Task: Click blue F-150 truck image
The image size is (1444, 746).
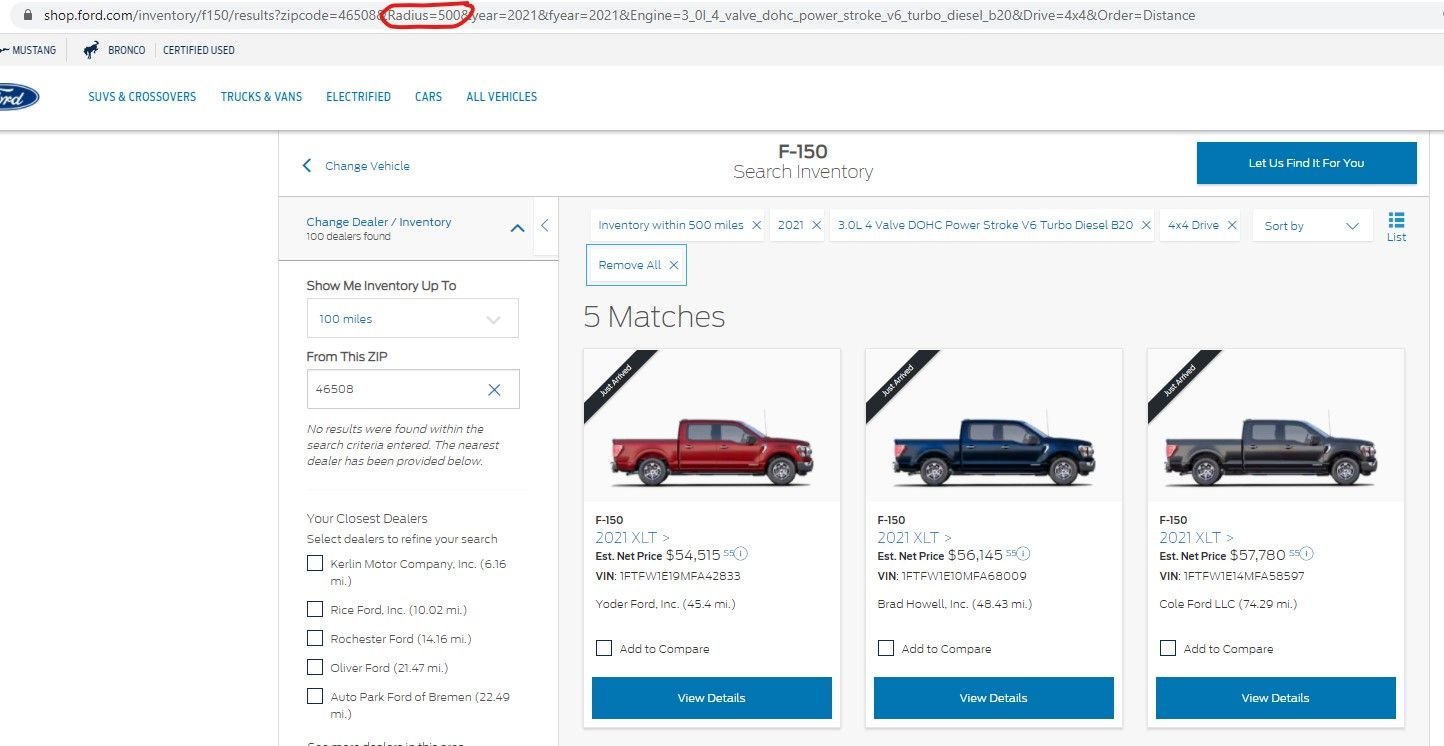Action: [994, 448]
